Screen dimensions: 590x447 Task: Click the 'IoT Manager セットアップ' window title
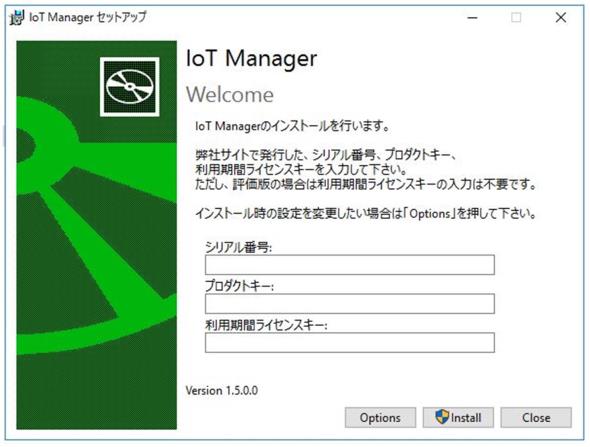tap(88, 17)
